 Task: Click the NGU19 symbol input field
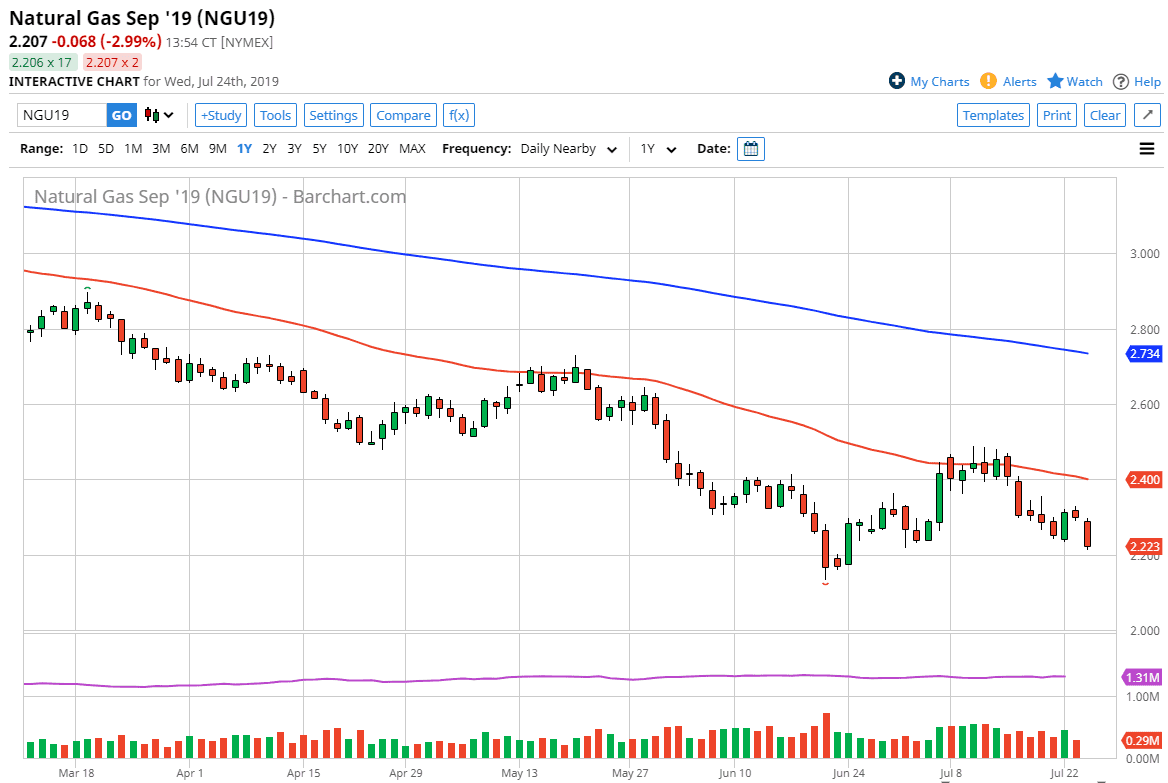point(62,115)
